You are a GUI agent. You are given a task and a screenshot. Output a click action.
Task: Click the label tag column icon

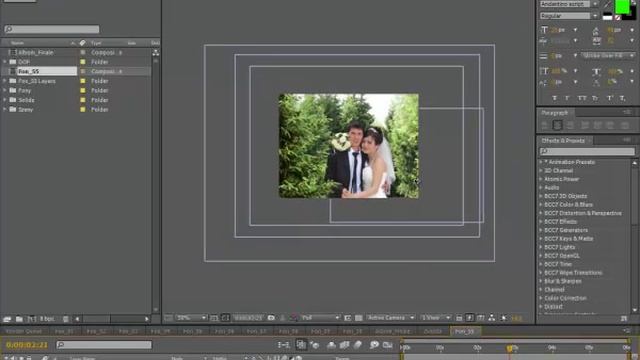(x=82, y=43)
